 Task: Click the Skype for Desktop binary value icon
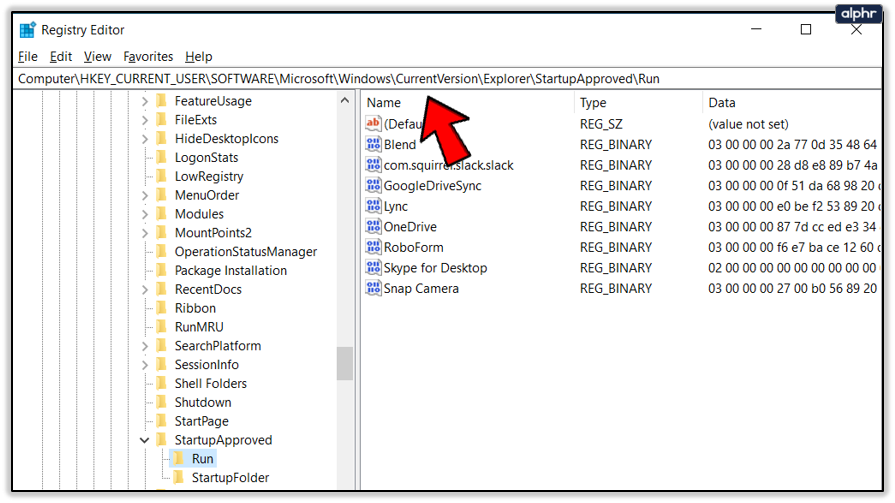[373, 267]
